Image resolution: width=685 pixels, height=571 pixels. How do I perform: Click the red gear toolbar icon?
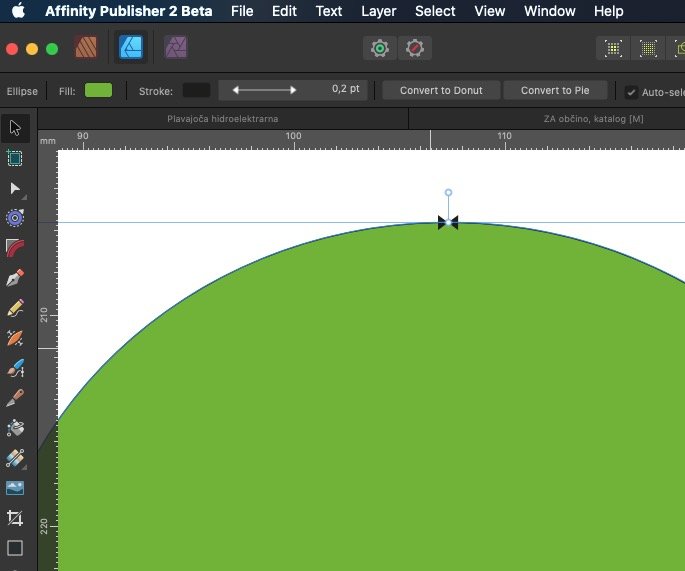(415, 48)
